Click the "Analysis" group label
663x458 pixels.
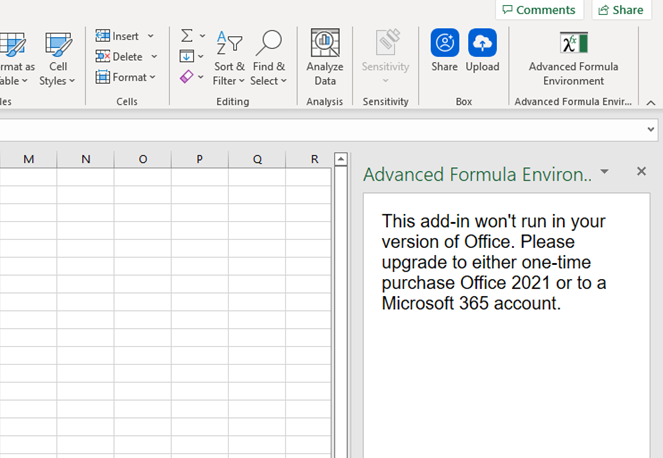[324, 101]
